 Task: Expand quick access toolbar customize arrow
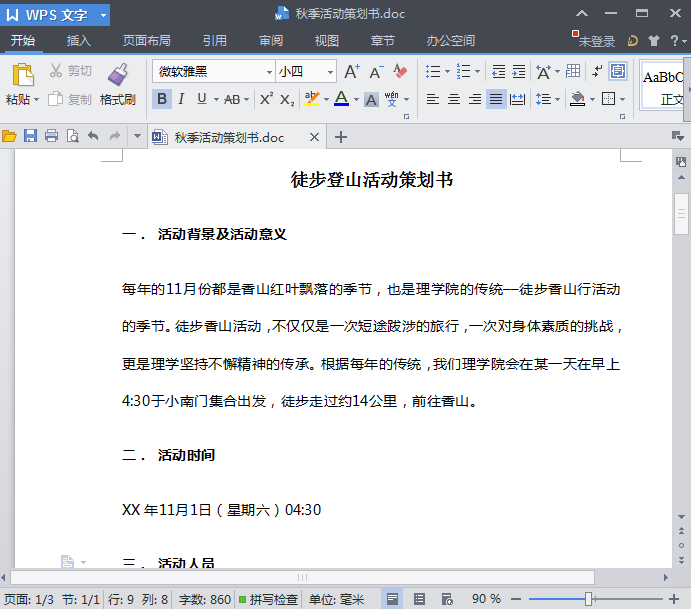click(x=137, y=136)
